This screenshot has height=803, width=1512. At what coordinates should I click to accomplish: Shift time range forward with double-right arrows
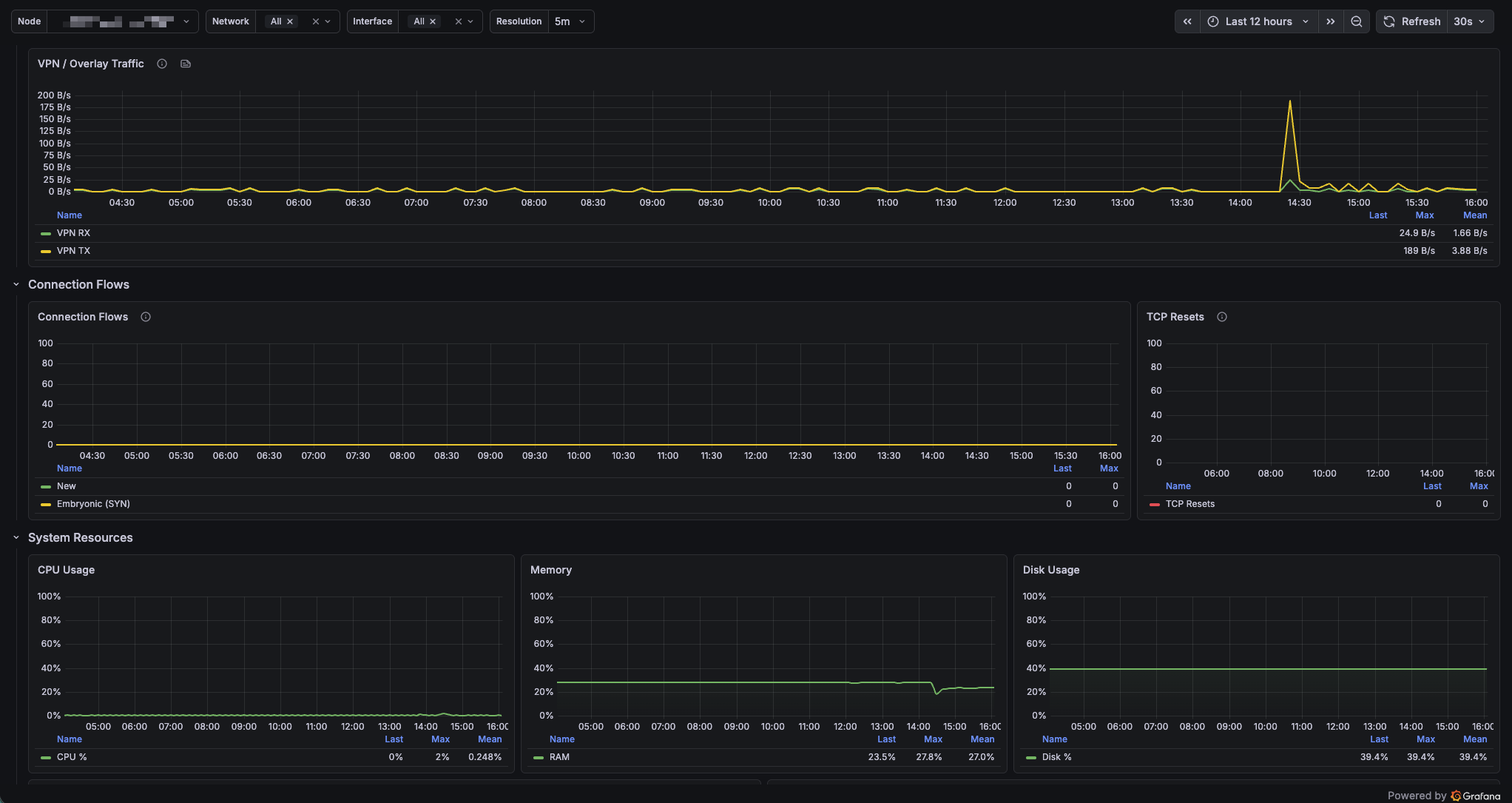[1331, 21]
